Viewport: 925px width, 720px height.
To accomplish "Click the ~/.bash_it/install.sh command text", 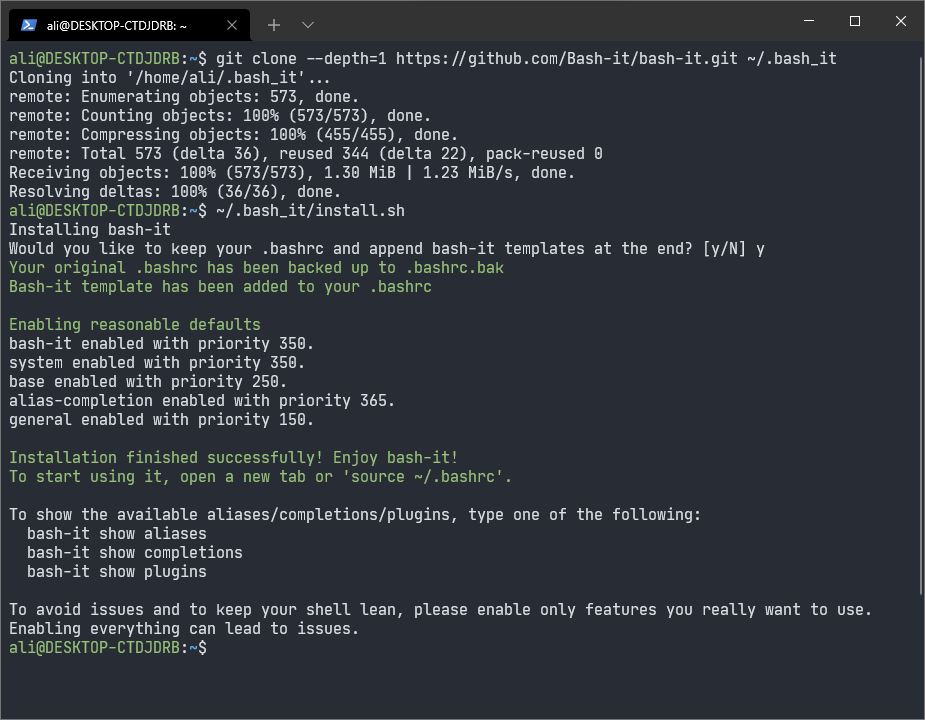I will (310, 211).
